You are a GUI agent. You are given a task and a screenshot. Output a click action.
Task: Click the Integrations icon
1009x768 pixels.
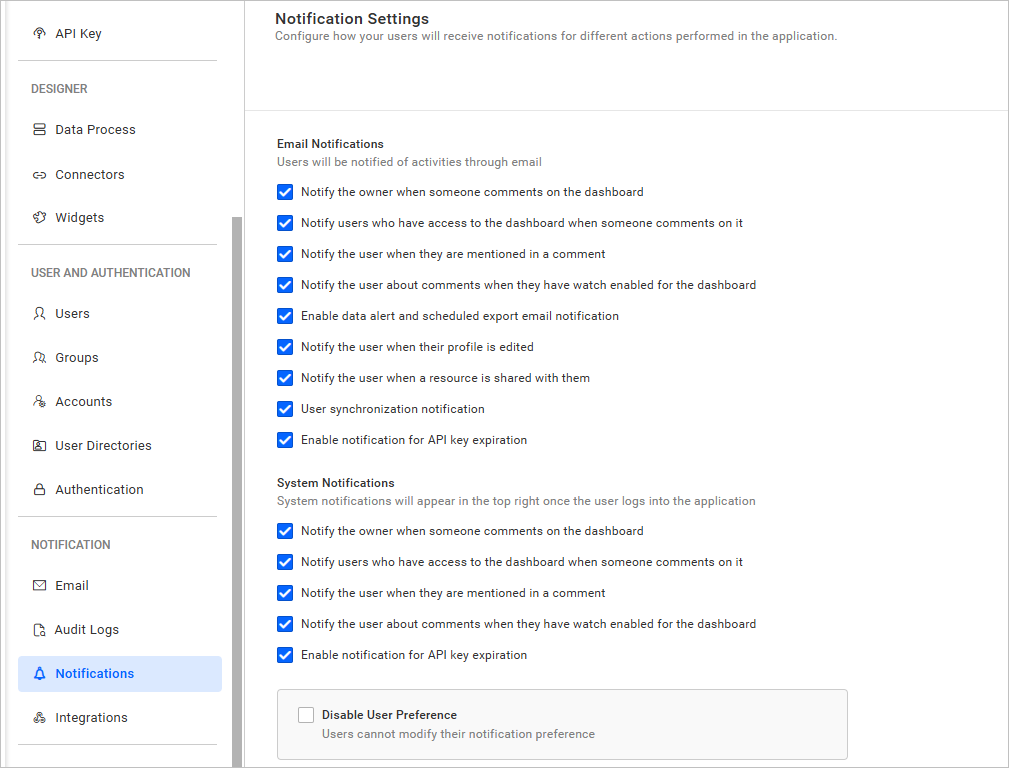38,717
